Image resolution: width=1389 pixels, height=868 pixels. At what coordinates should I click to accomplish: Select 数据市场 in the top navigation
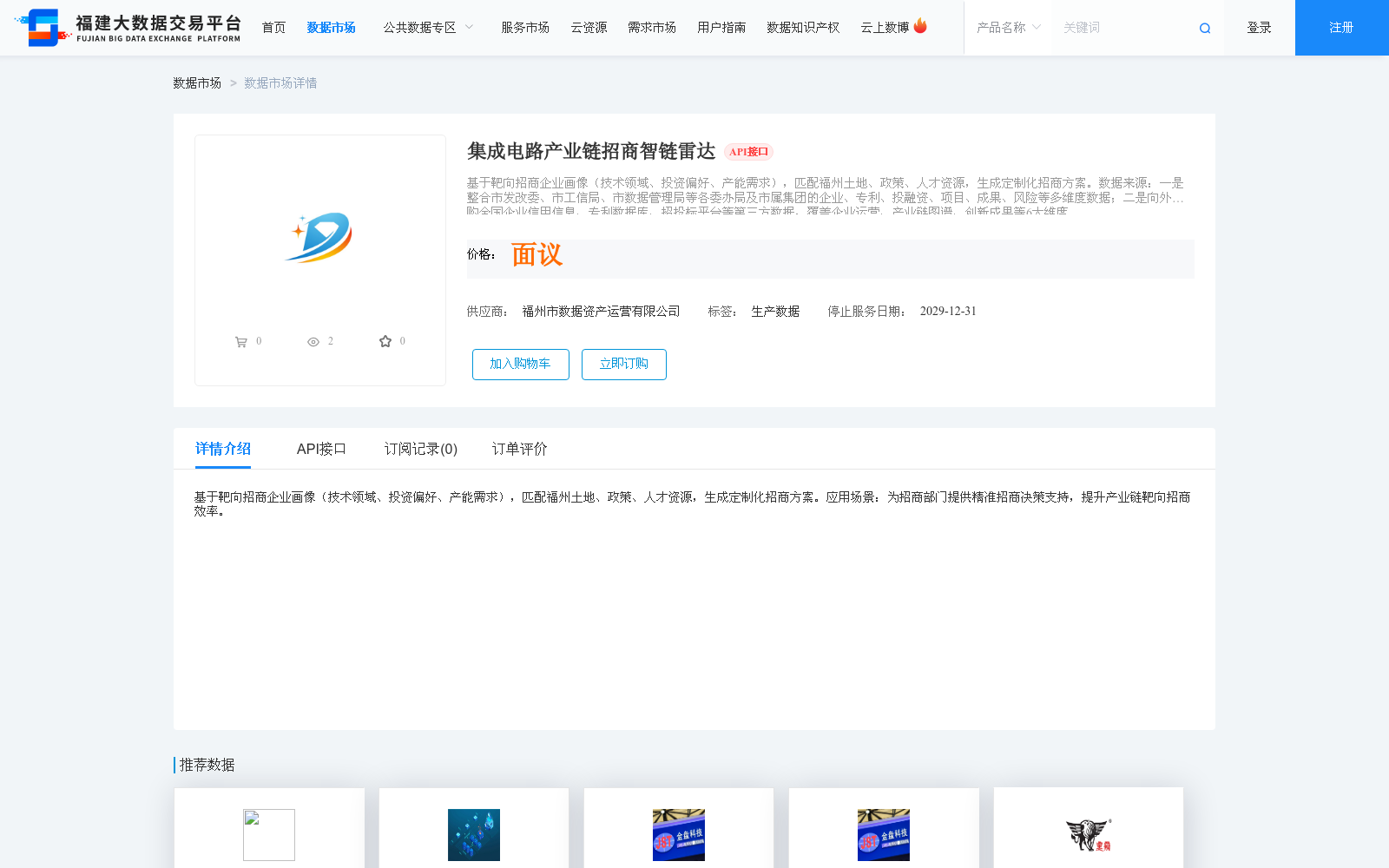click(331, 28)
